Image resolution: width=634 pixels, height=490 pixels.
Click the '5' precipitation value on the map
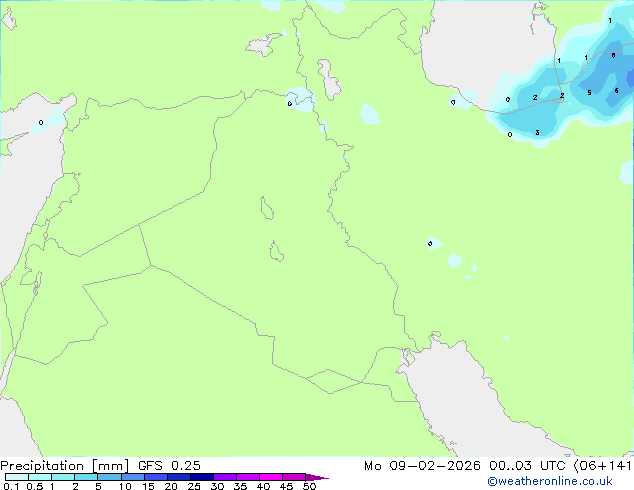coord(589,93)
